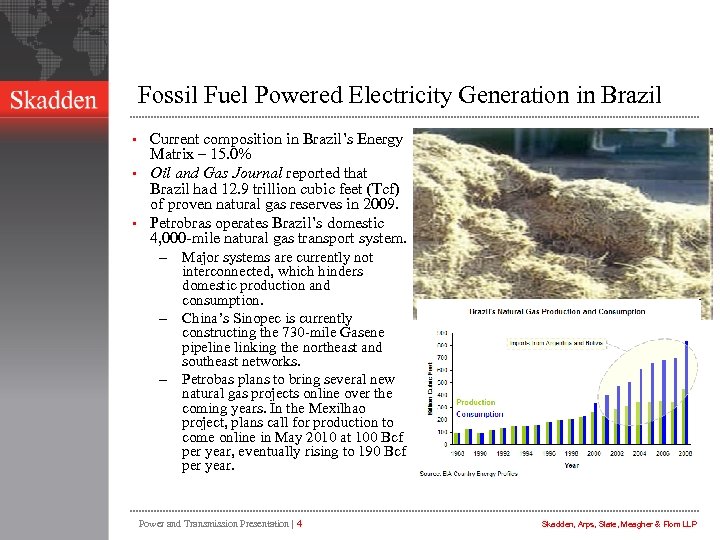Select the text '12.9 trillion cubic feet (Tcf)'
Screen dimensions: 720x540
click(x=311, y=189)
